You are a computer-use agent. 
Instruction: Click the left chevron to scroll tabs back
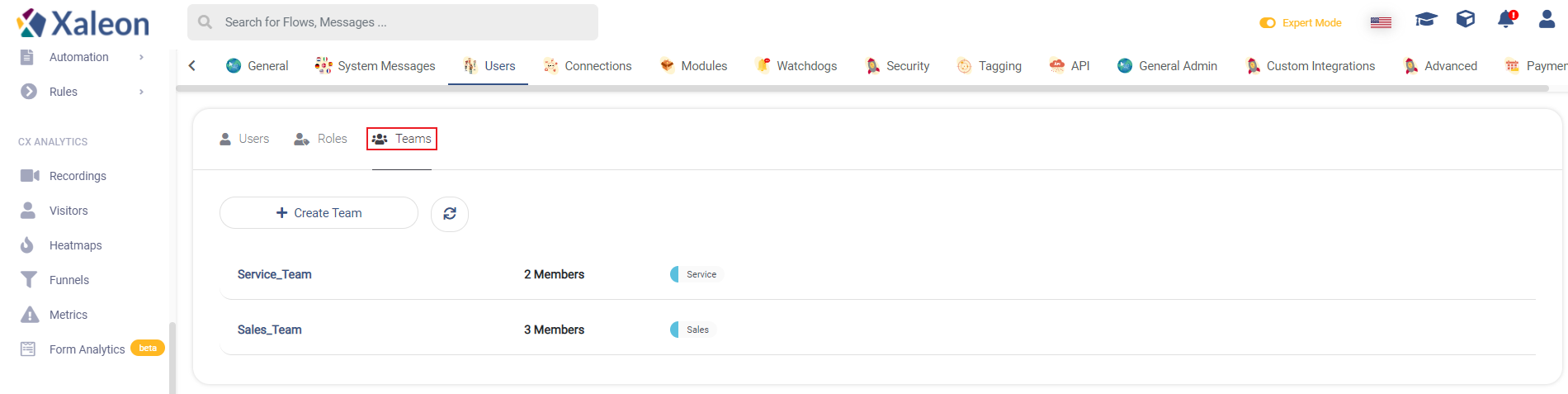point(192,66)
